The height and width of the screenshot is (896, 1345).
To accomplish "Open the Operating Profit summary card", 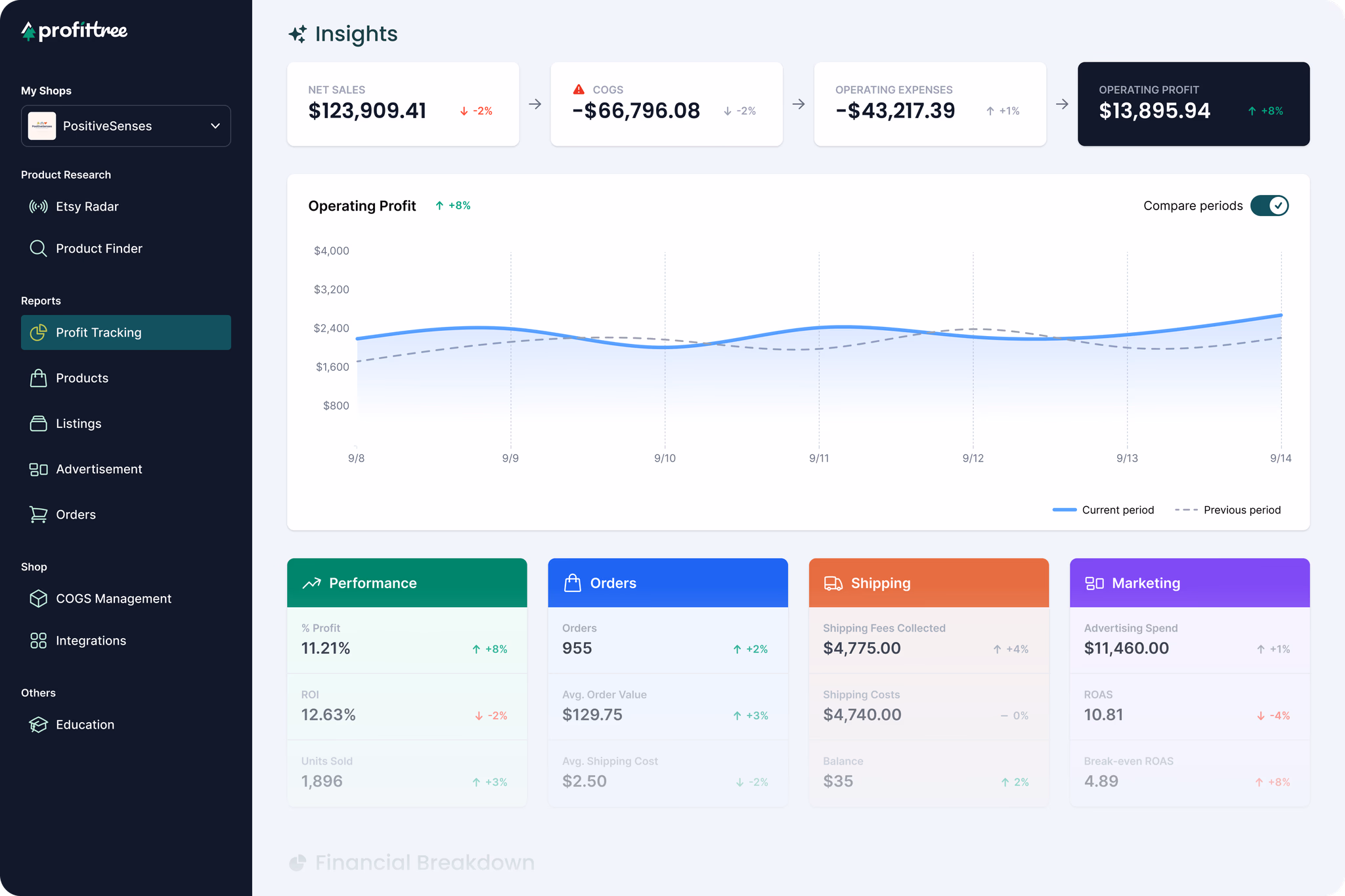I will pyautogui.click(x=1193, y=104).
